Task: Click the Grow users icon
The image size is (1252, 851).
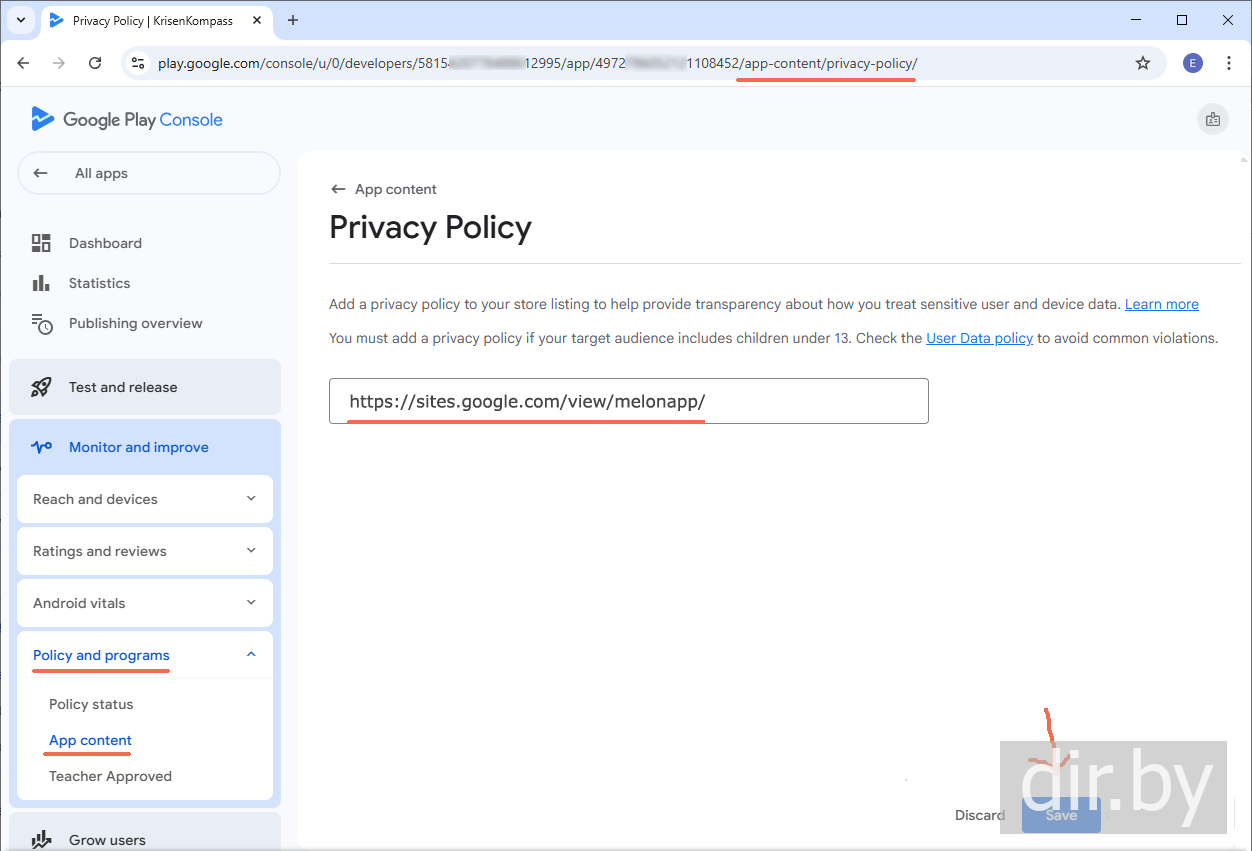Action: [x=41, y=840]
